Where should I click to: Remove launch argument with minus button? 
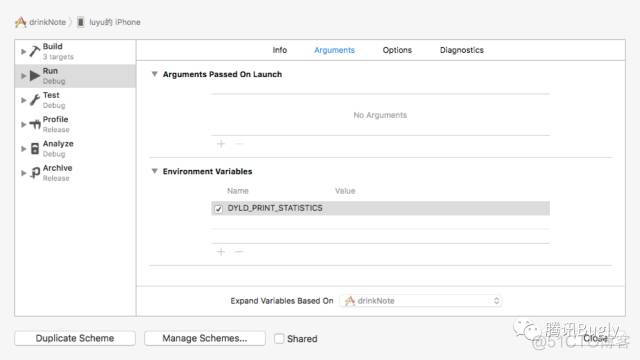click(239, 144)
